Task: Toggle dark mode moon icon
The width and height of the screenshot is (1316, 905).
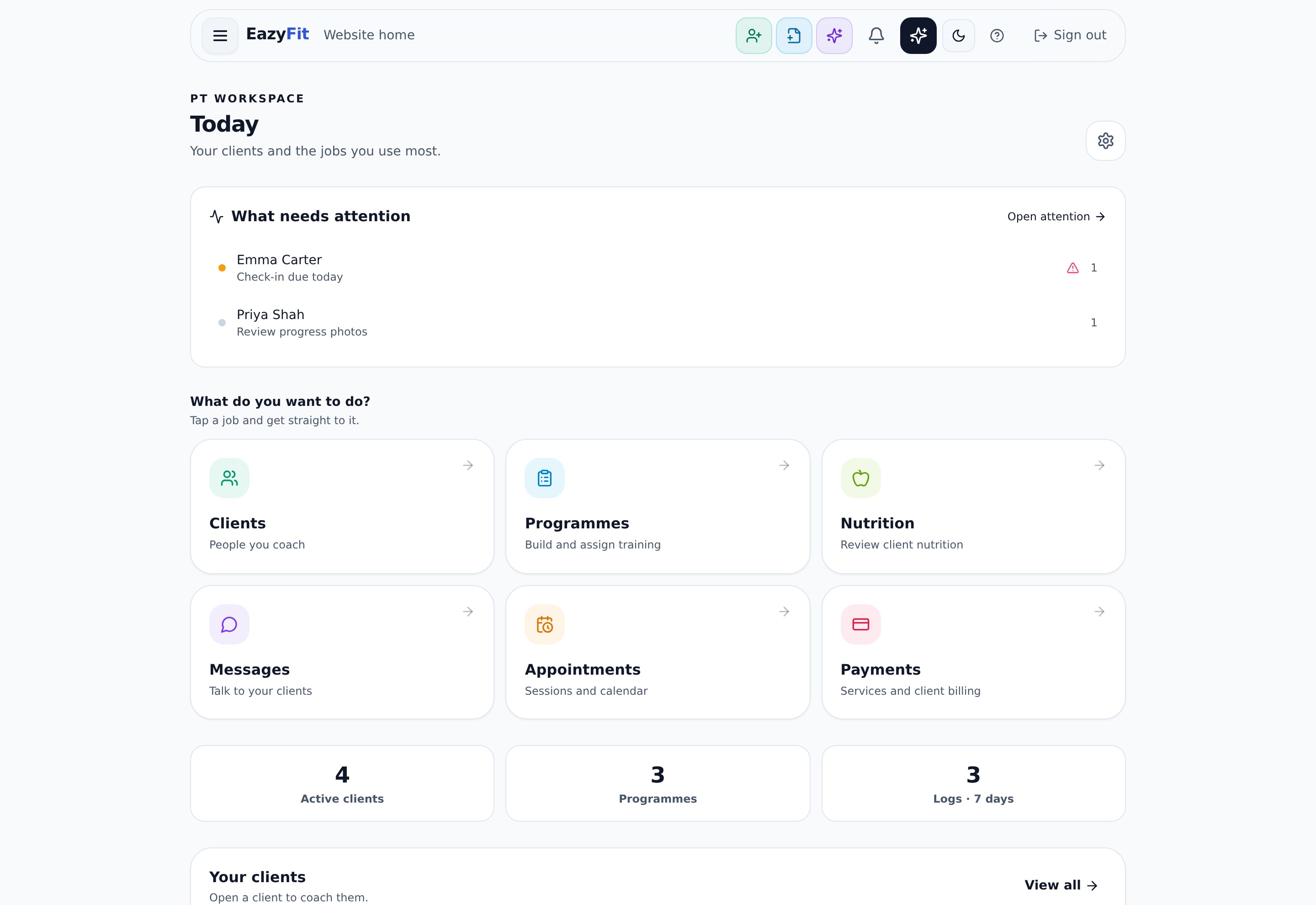Action: 958,36
